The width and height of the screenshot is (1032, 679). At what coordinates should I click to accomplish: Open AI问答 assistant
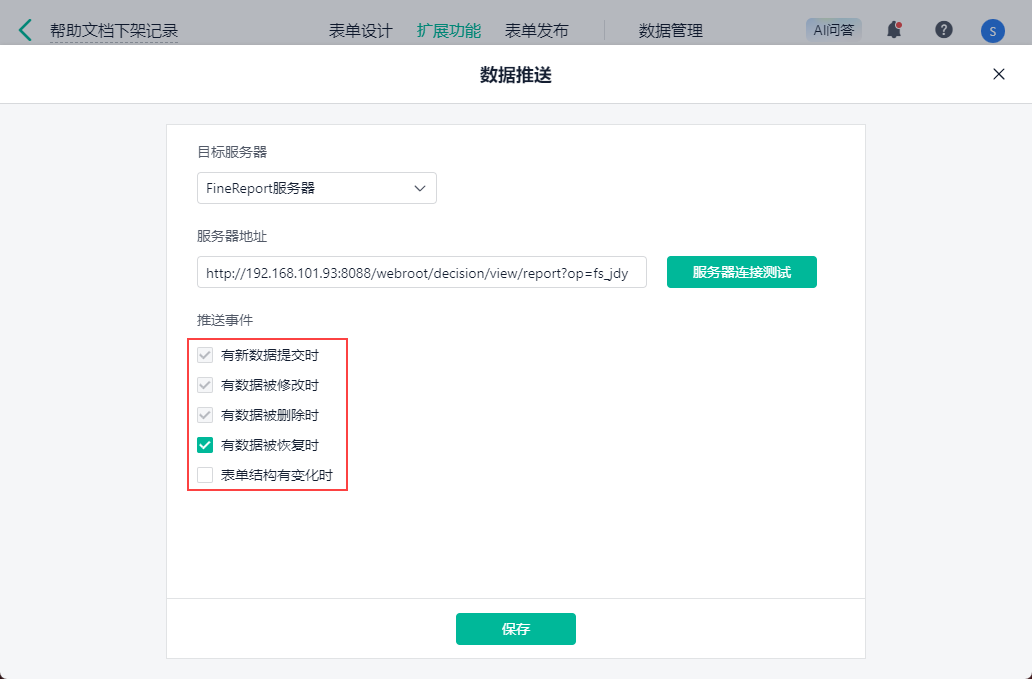coord(833,30)
